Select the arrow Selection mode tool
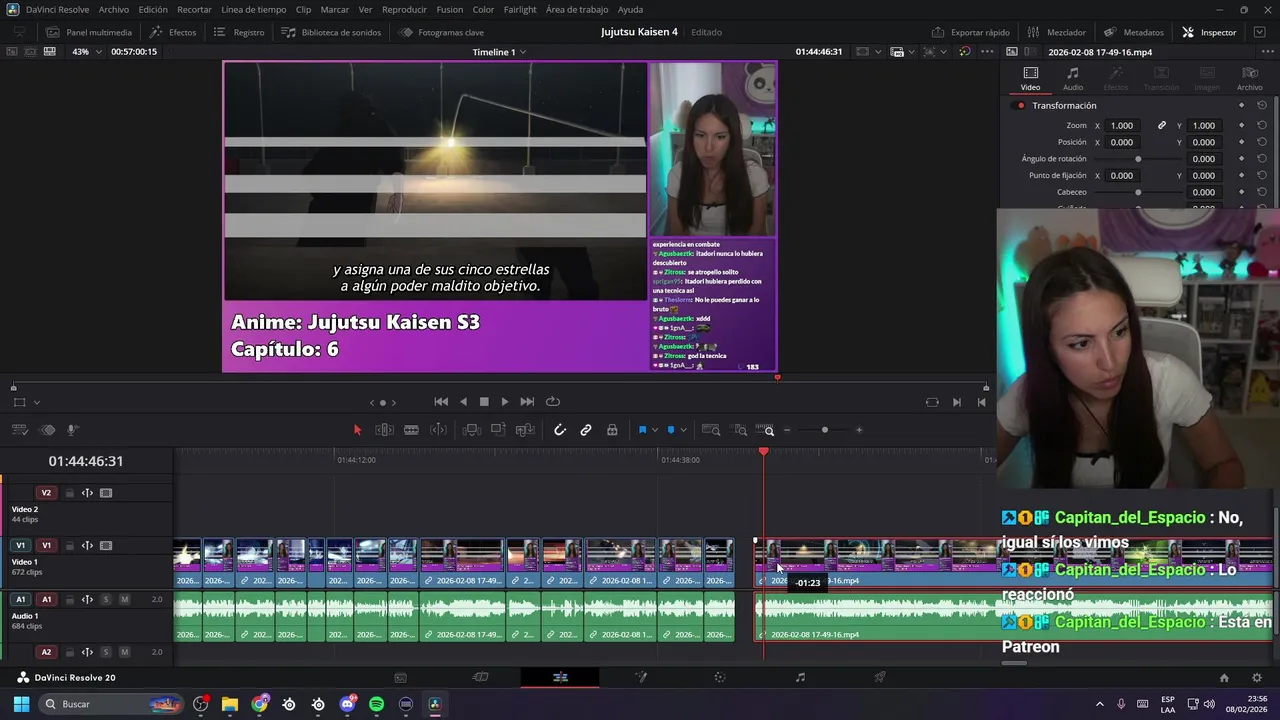 coord(357,430)
